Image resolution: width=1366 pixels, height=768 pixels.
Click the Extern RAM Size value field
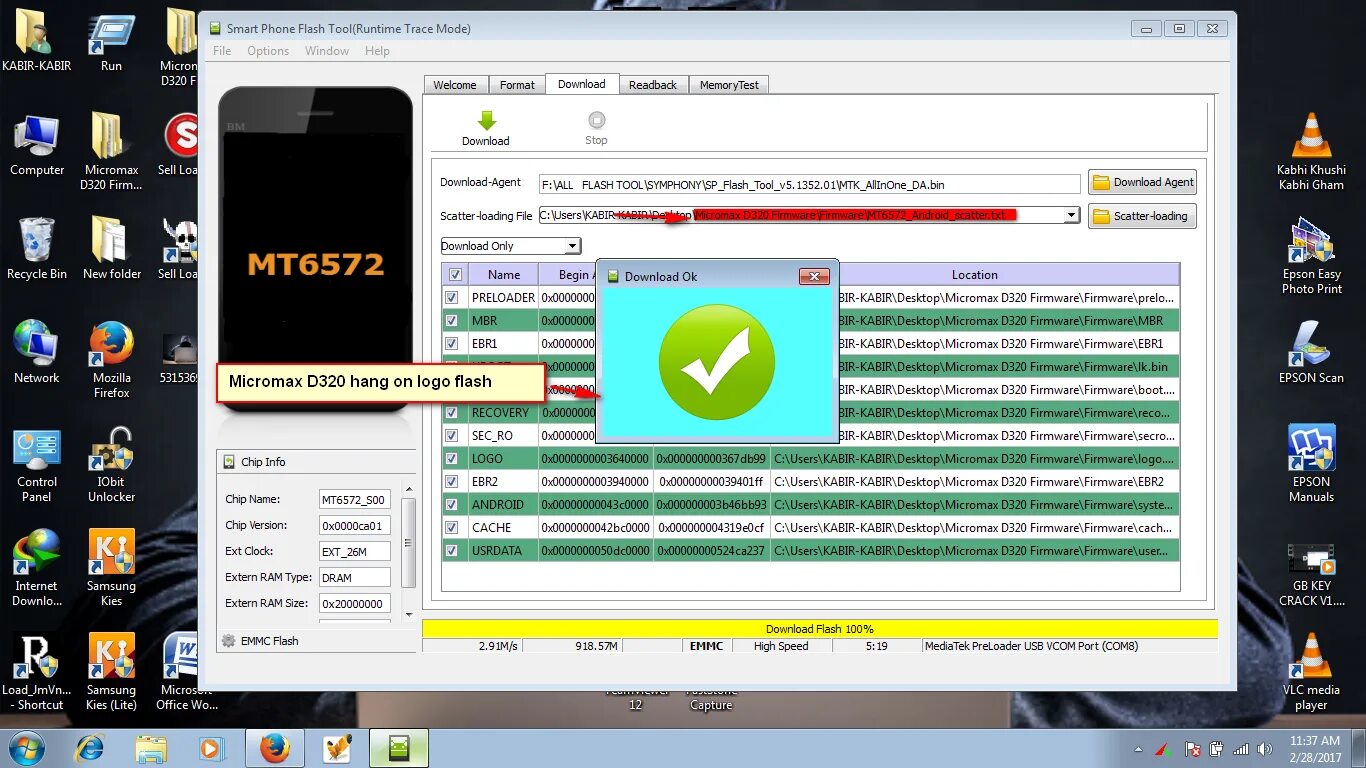354,603
